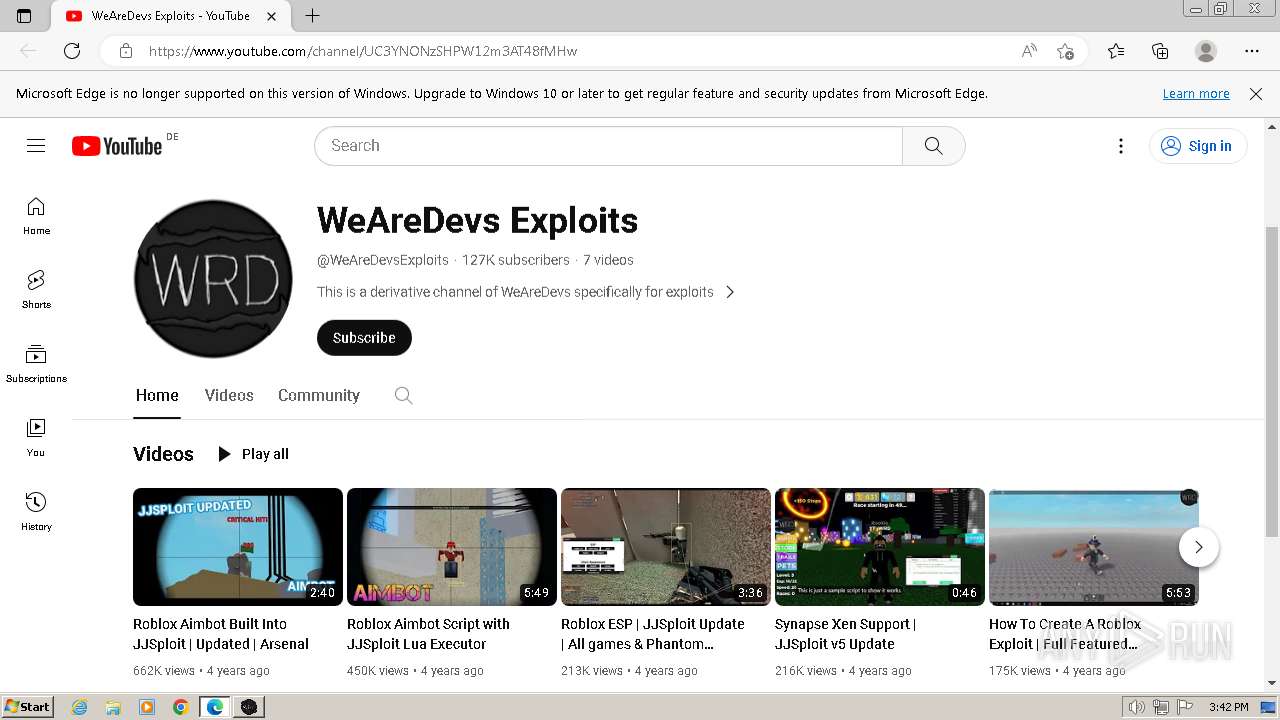Open Edge tab actions menu
This screenshot has height=720, width=1280.
(x=24, y=16)
